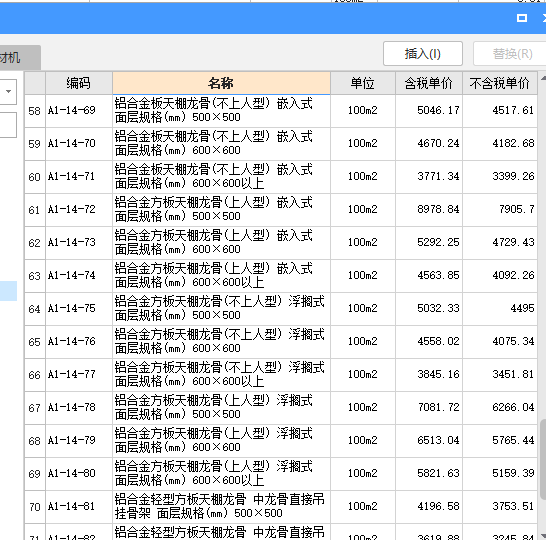546x540 pixels.
Task: Click name cell of row 70 轻型方板 500×500
Action: (221, 507)
